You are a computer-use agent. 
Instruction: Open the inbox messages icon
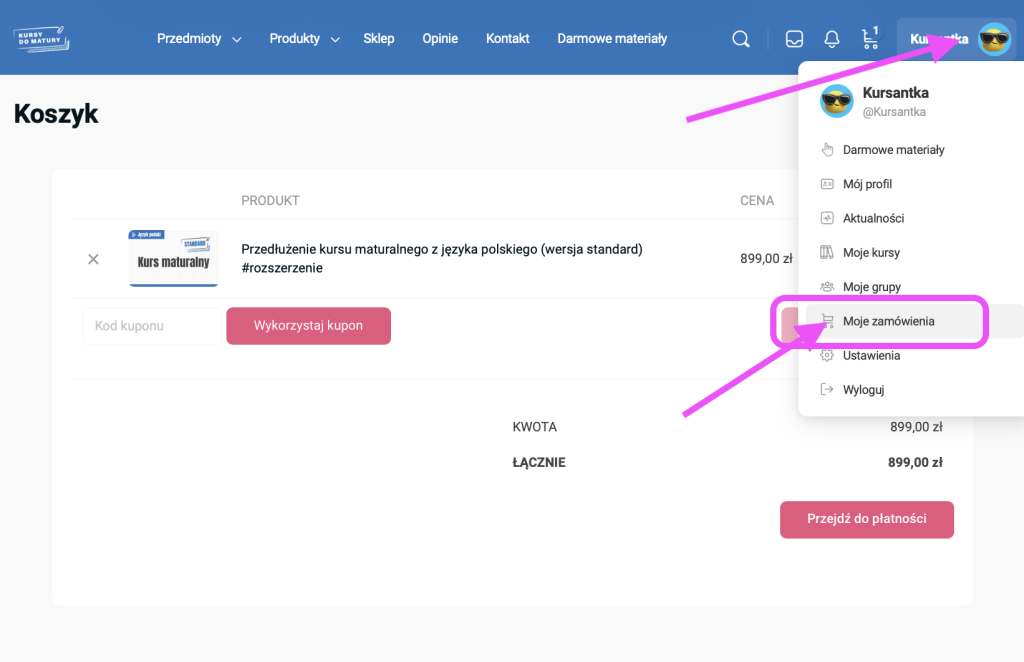coord(794,39)
